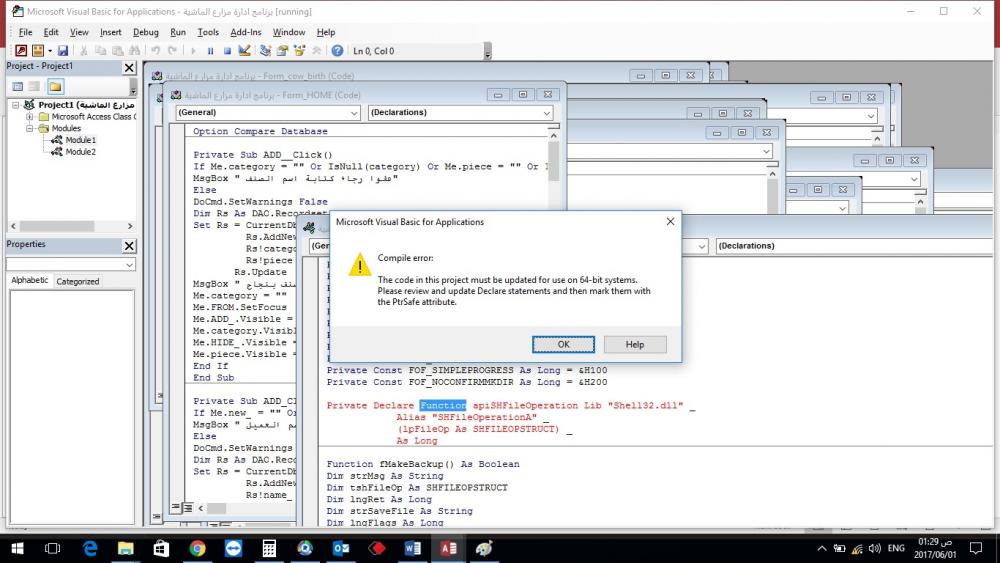Image resolution: width=1000 pixels, height=563 pixels.
Task: Open the Outlook taskbar icon
Action: pos(341,548)
